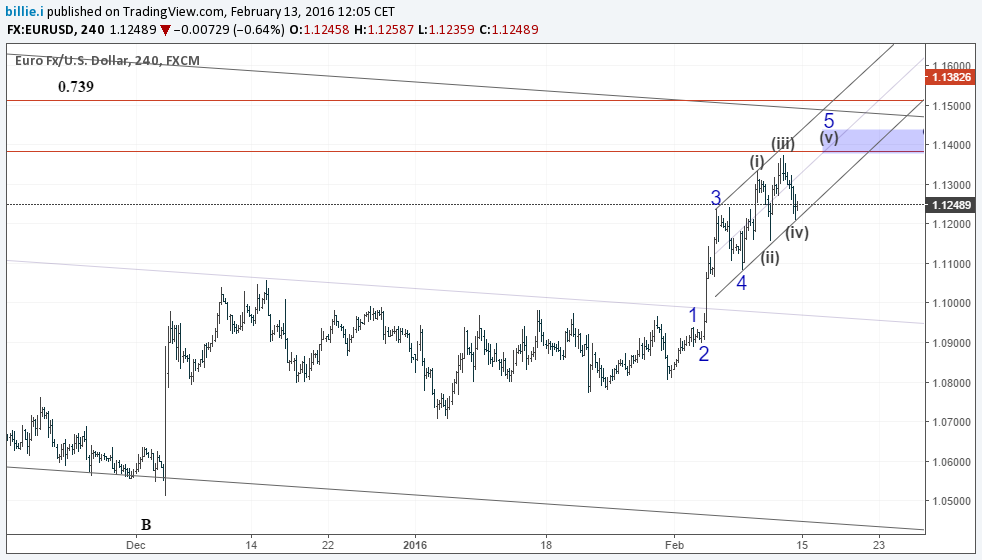Click the Dec label on time axis
Image resolution: width=982 pixels, height=560 pixels.
(x=135, y=545)
